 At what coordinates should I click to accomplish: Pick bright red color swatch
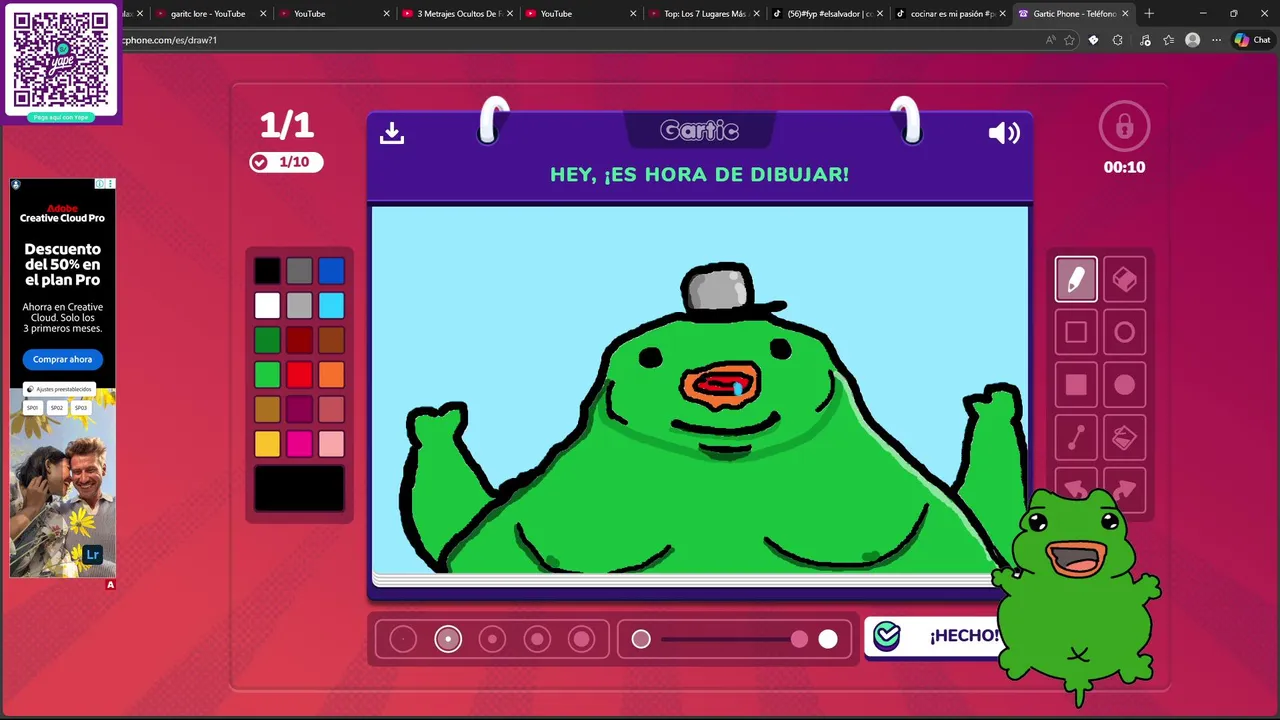[x=299, y=374]
